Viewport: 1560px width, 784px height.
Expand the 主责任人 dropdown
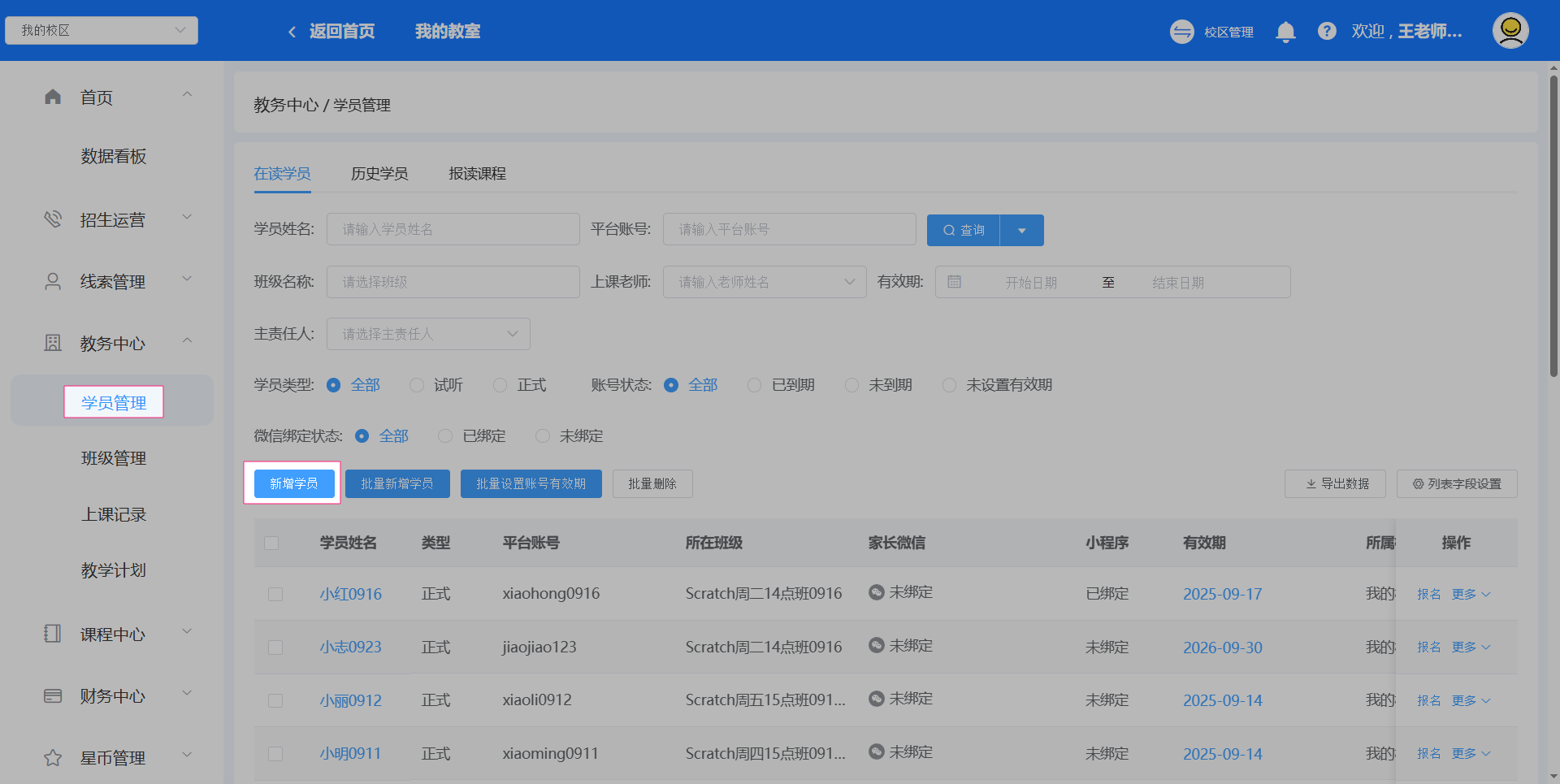coord(428,333)
